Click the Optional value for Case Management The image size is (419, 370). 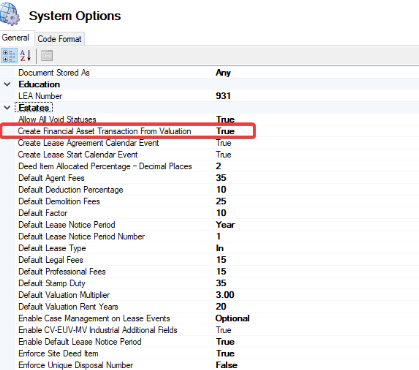[232, 319]
